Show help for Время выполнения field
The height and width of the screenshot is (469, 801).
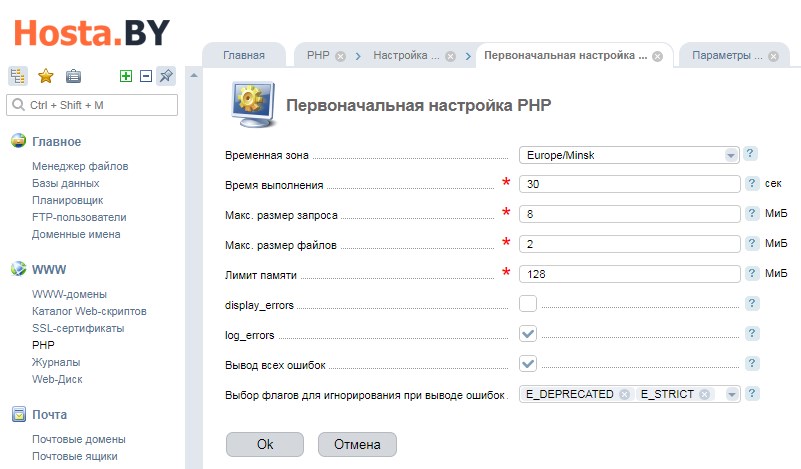click(751, 183)
